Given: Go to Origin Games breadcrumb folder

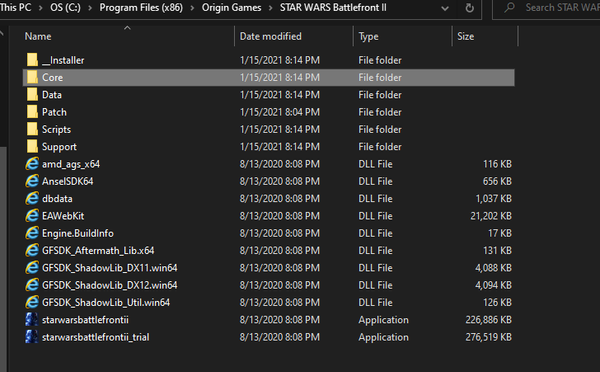Looking at the screenshot, I should tap(232, 8).
